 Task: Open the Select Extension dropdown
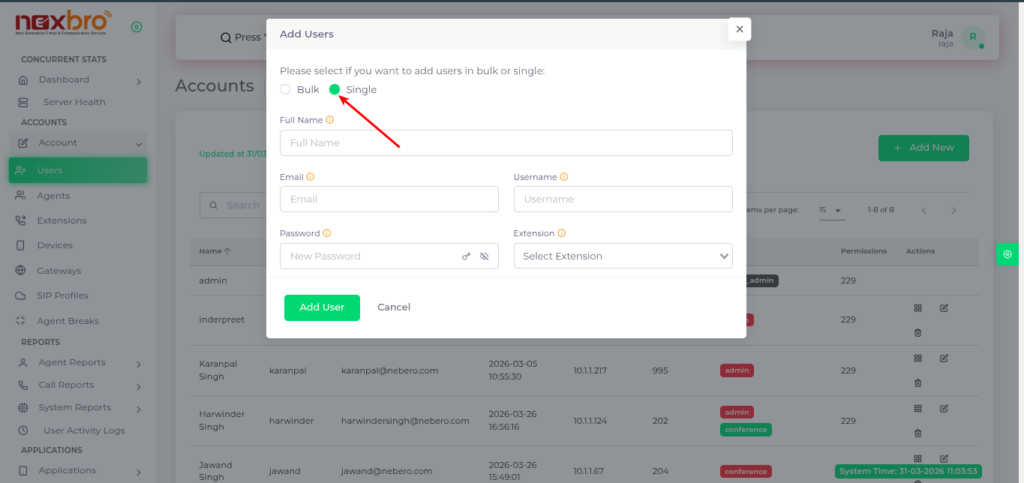point(623,257)
